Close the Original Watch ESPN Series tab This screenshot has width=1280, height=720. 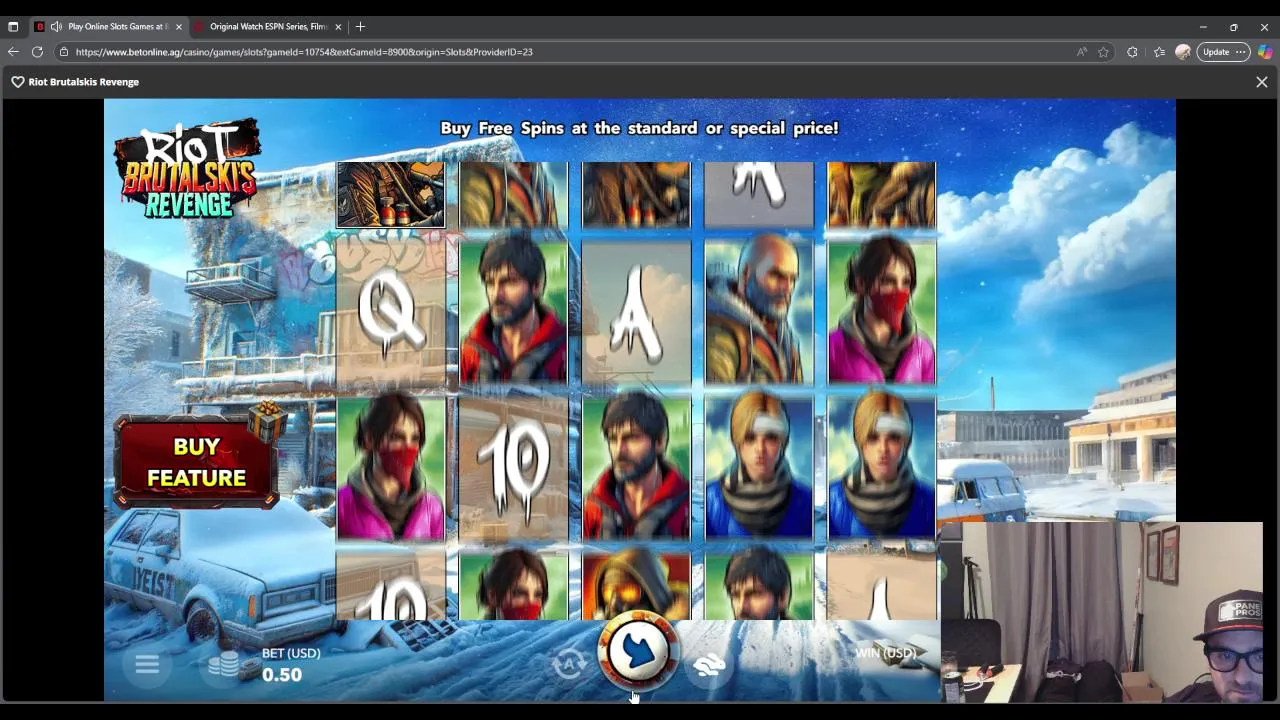click(338, 27)
